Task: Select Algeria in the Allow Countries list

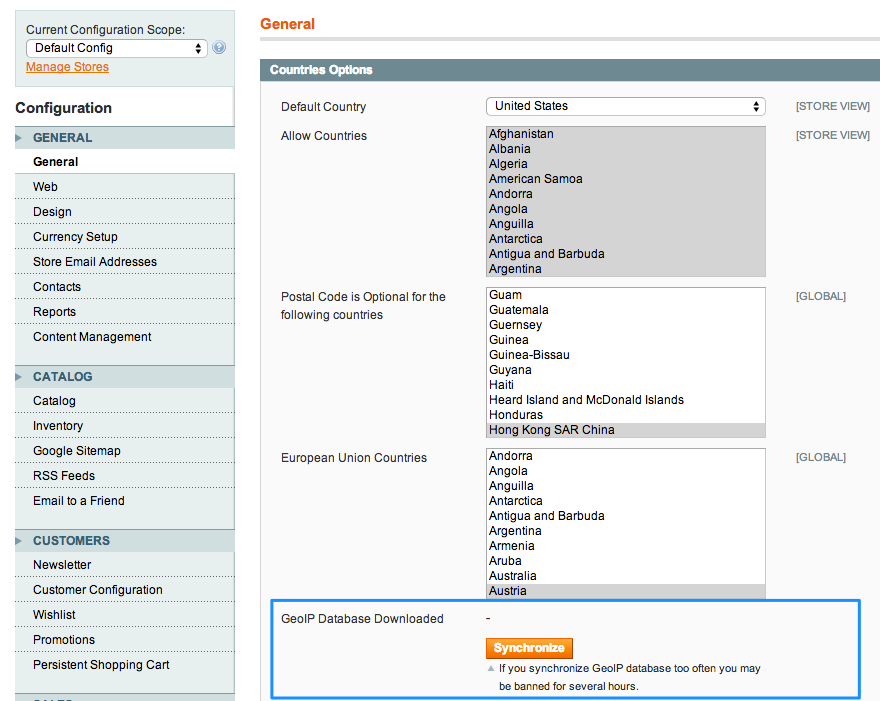Action: pyautogui.click(x=625, y=164)
